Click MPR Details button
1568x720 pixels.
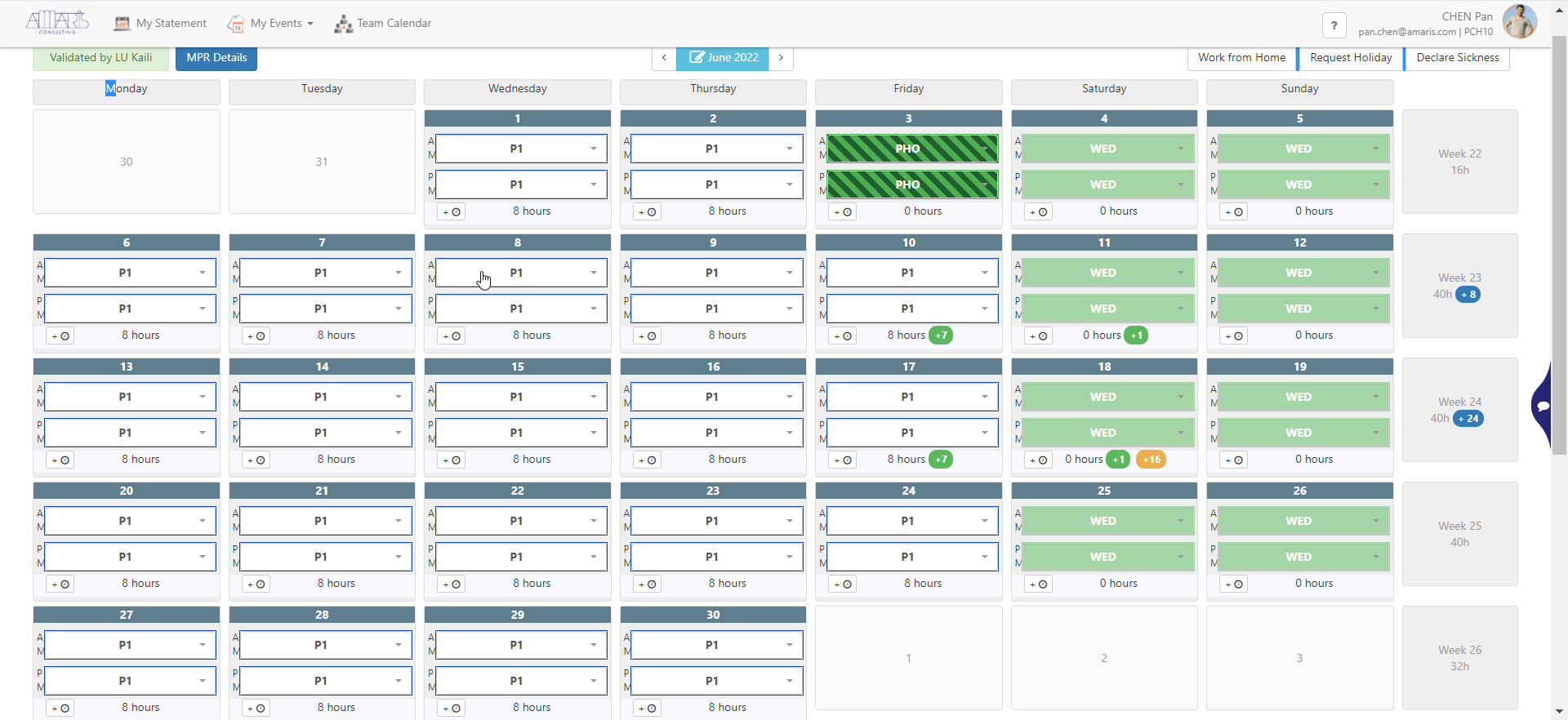click(216, 58)
